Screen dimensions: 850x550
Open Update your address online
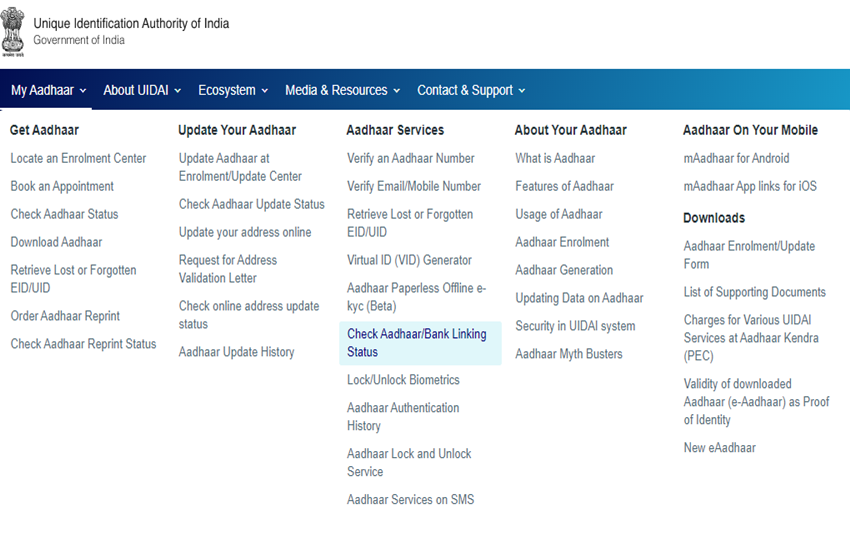tap(245, 232)
